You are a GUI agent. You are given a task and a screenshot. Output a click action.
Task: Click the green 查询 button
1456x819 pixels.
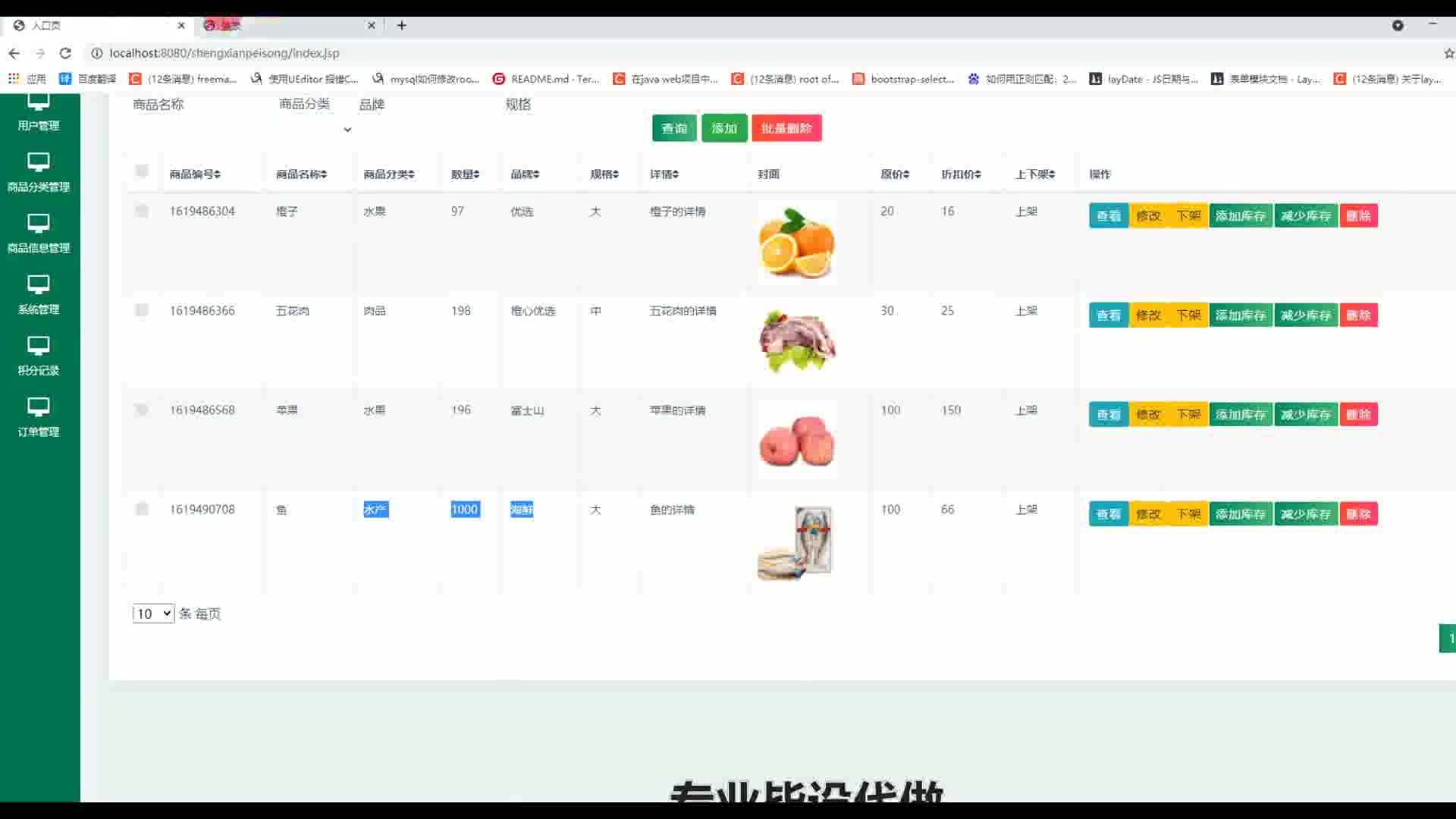pyautogui.click(x=673, y=128)
